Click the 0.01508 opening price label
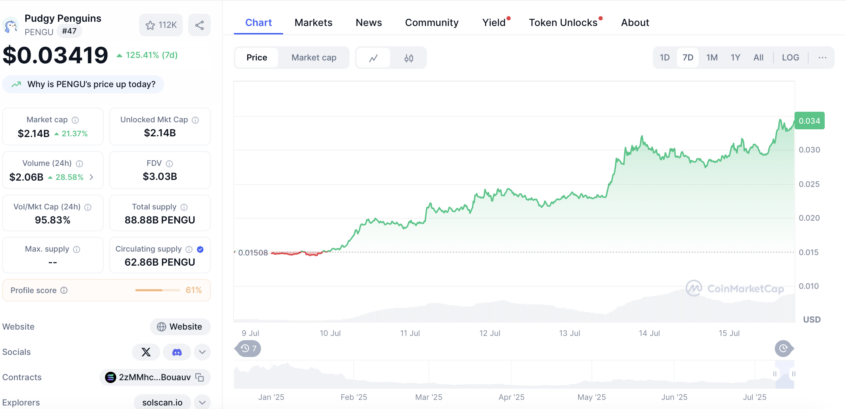 [x=253, y=253]
